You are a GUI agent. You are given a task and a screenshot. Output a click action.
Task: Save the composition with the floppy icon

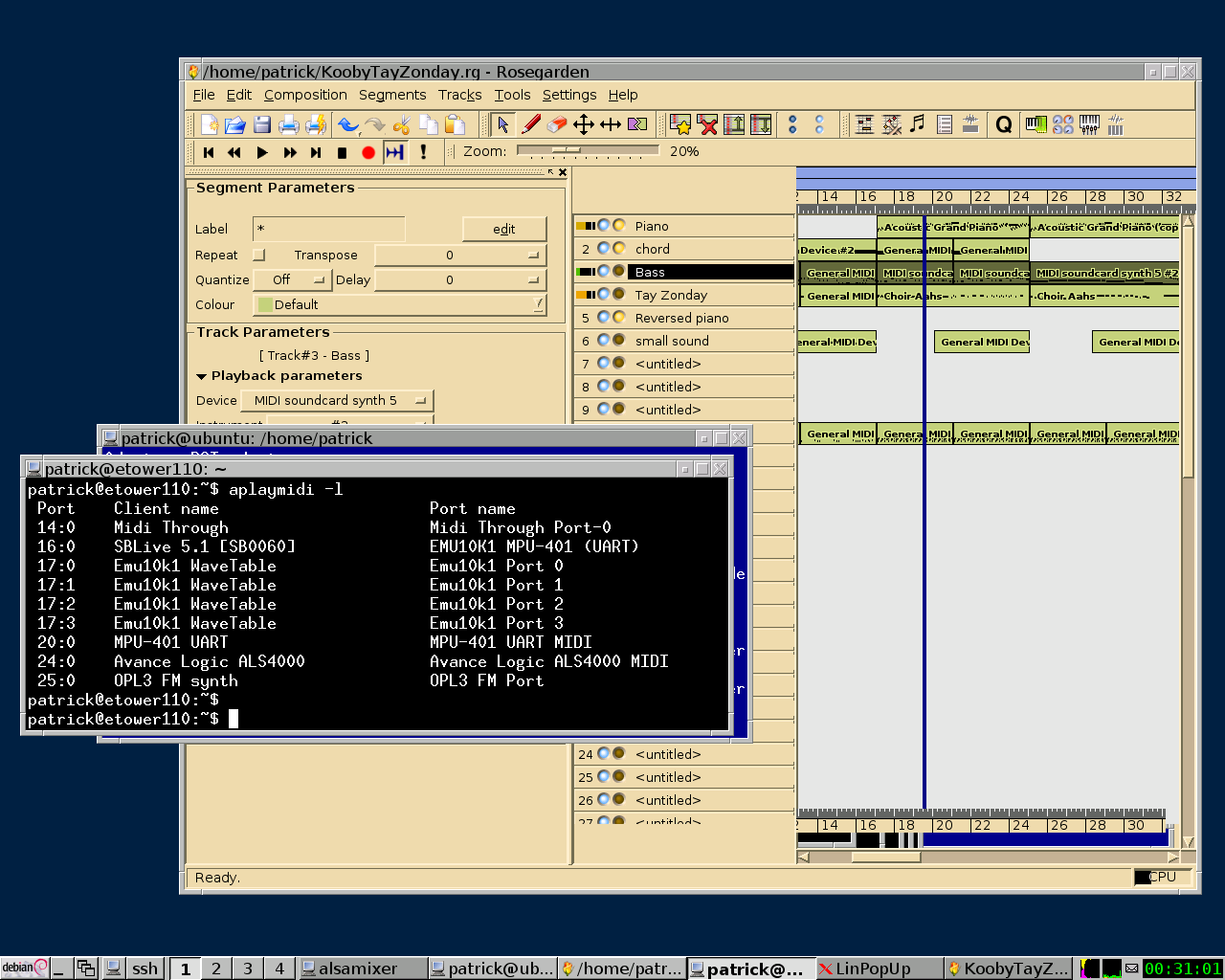(262, 124)
